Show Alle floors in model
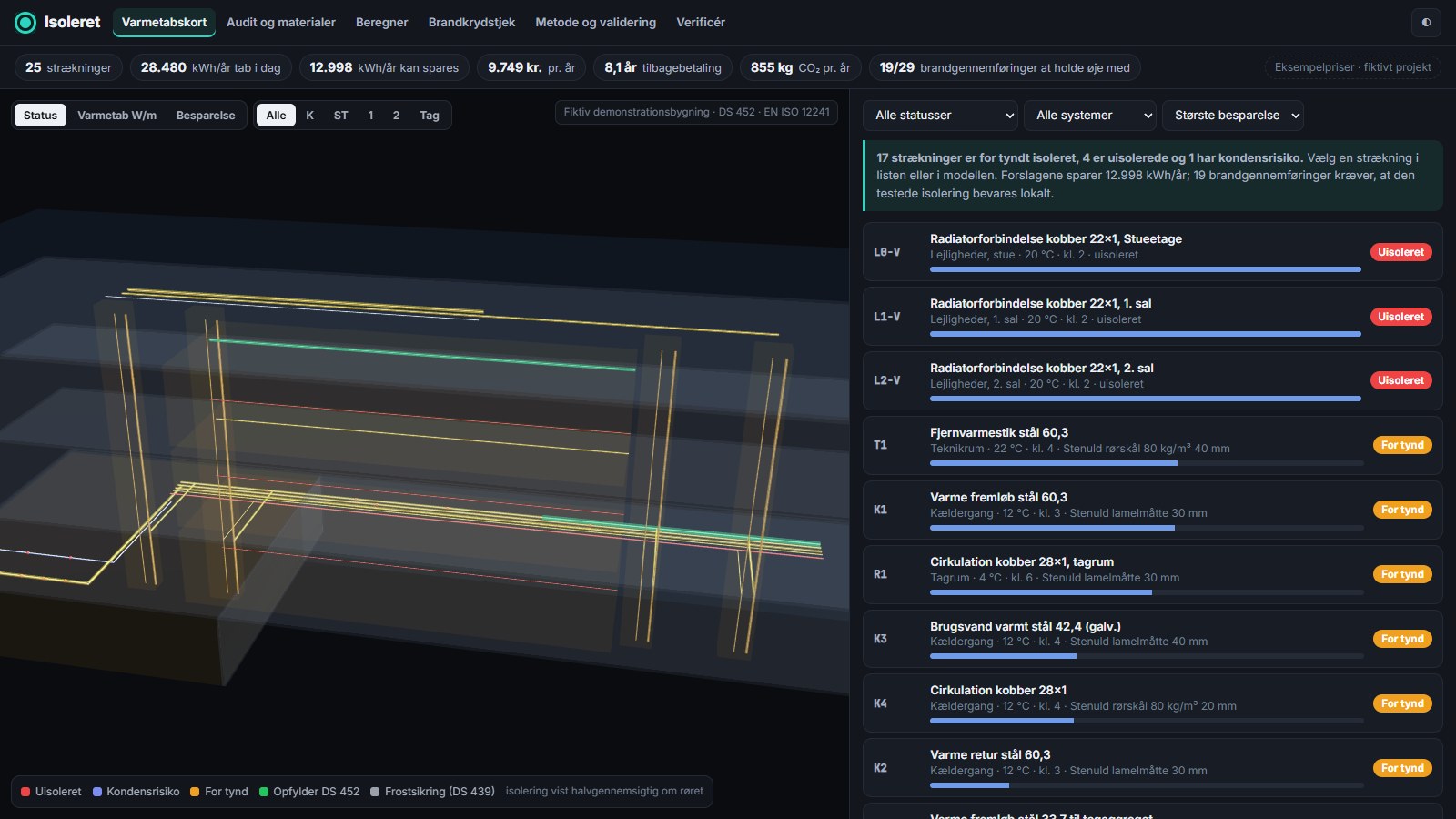This screenshot has width=1456, height=819. pos(276,116)
